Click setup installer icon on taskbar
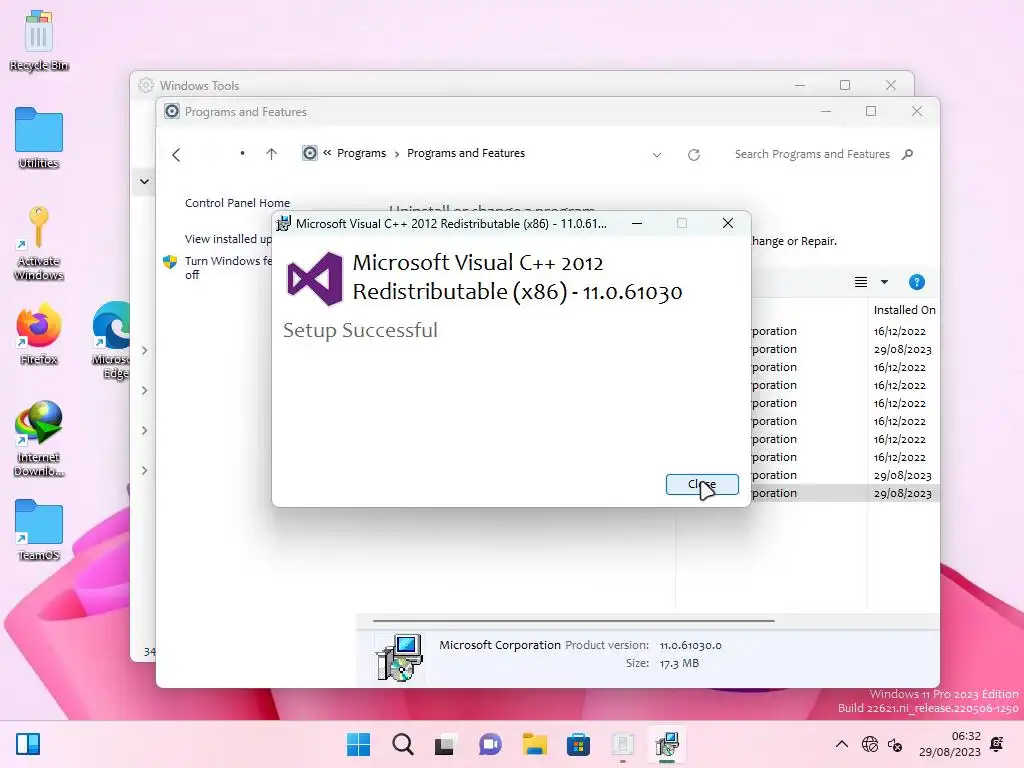This screenshot has width=1024, height=768. (667, 744)
